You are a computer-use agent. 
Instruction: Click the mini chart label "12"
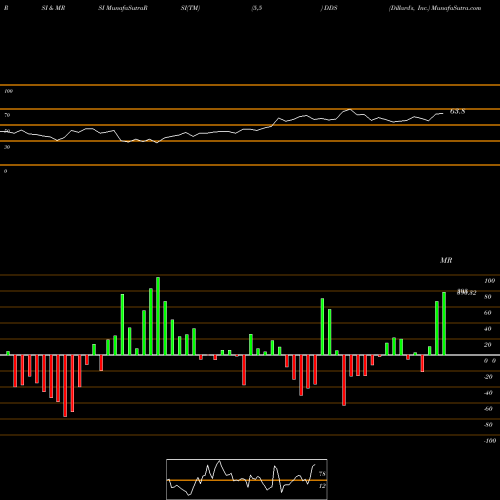(322, 486)
